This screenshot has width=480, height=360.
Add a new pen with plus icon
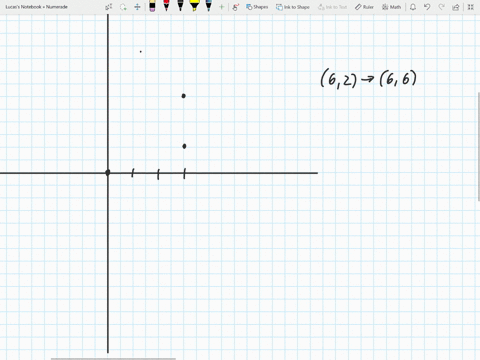(x=221, y=7)
